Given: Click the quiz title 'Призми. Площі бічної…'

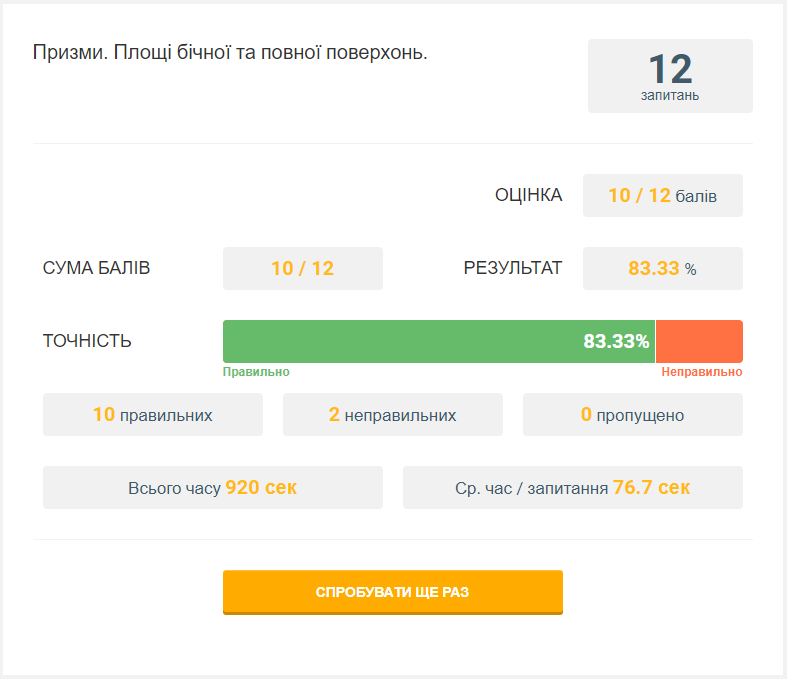Looking at the screenshot, I should (x=230, y=53).
